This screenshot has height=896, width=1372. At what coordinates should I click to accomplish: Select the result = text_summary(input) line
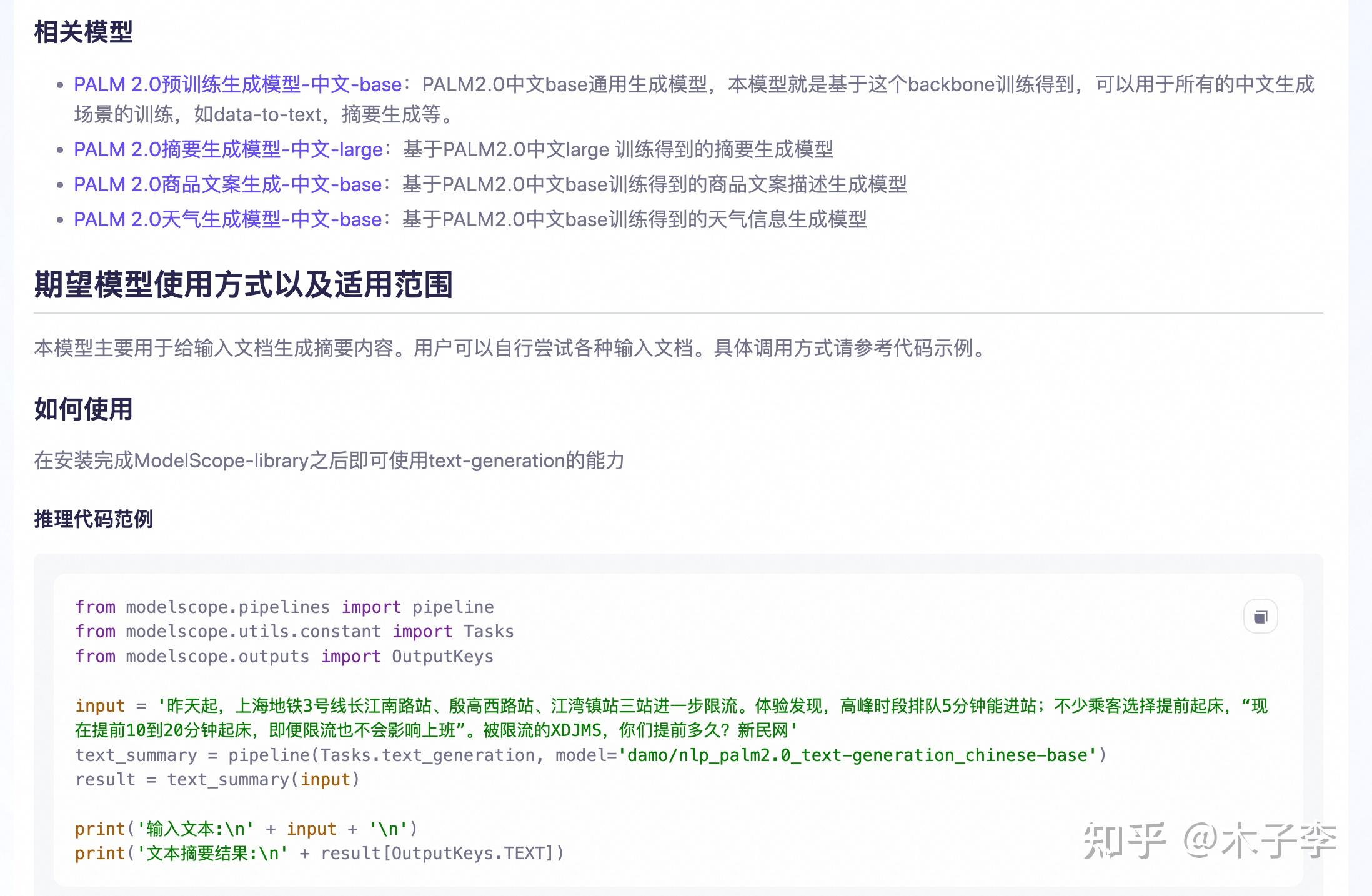(217, 779)
